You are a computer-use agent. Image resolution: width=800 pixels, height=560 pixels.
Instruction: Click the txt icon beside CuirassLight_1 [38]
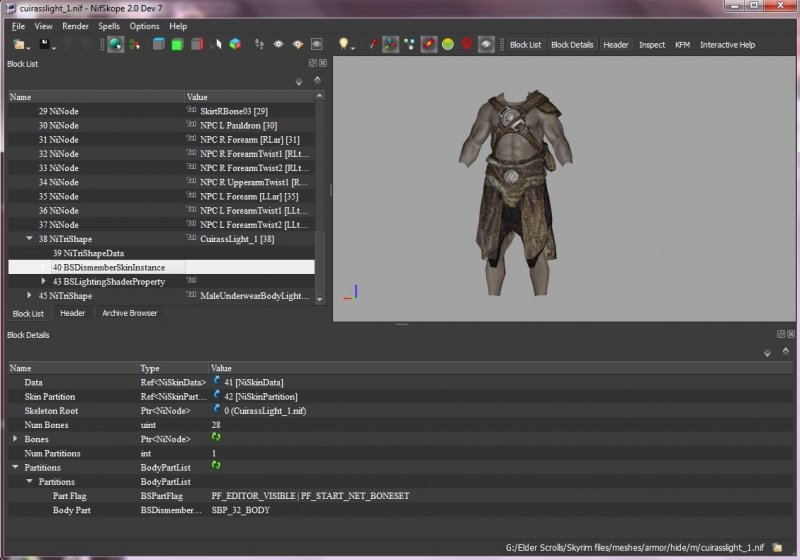191,238
